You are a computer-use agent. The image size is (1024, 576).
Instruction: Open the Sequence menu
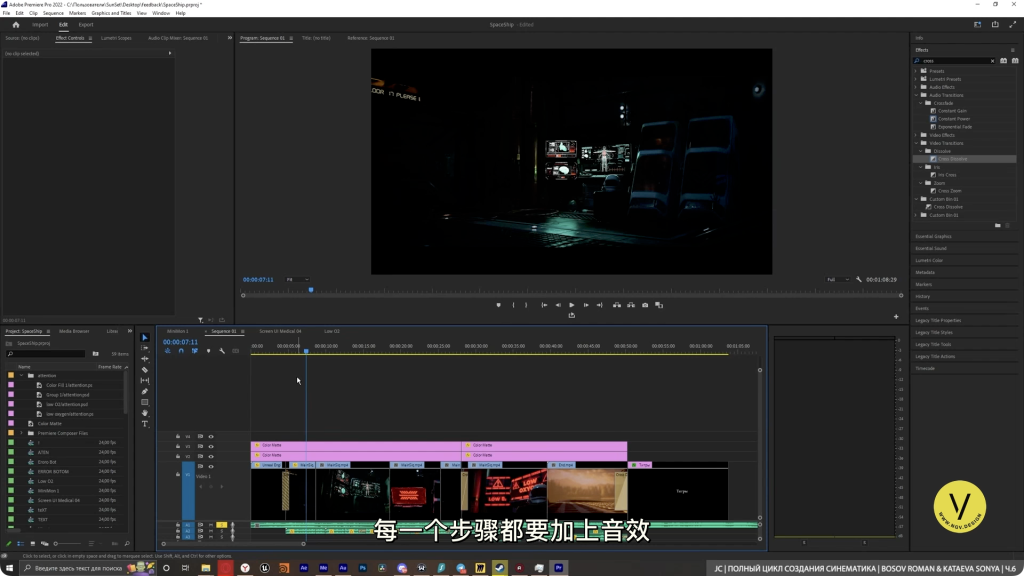(x=53, y=13)
